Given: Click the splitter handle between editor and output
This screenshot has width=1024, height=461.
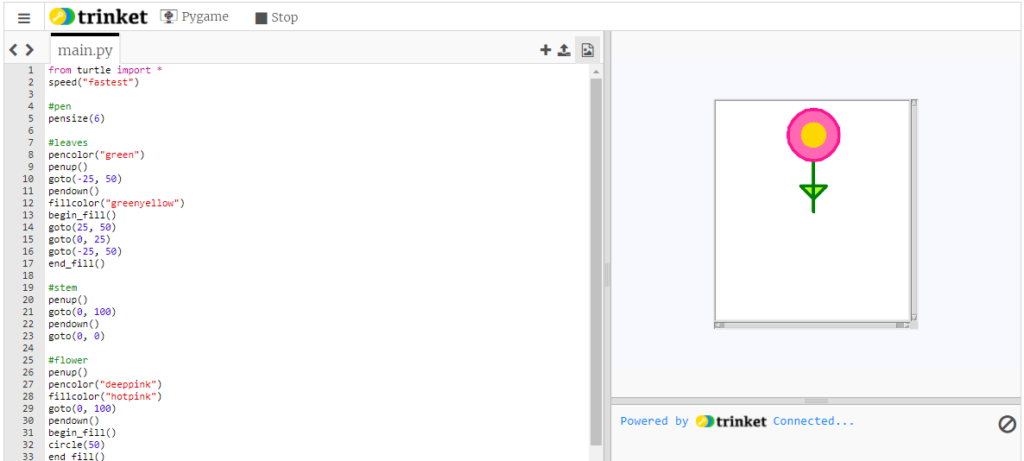Looking at the screenshot, I should [x=607, y=274].
